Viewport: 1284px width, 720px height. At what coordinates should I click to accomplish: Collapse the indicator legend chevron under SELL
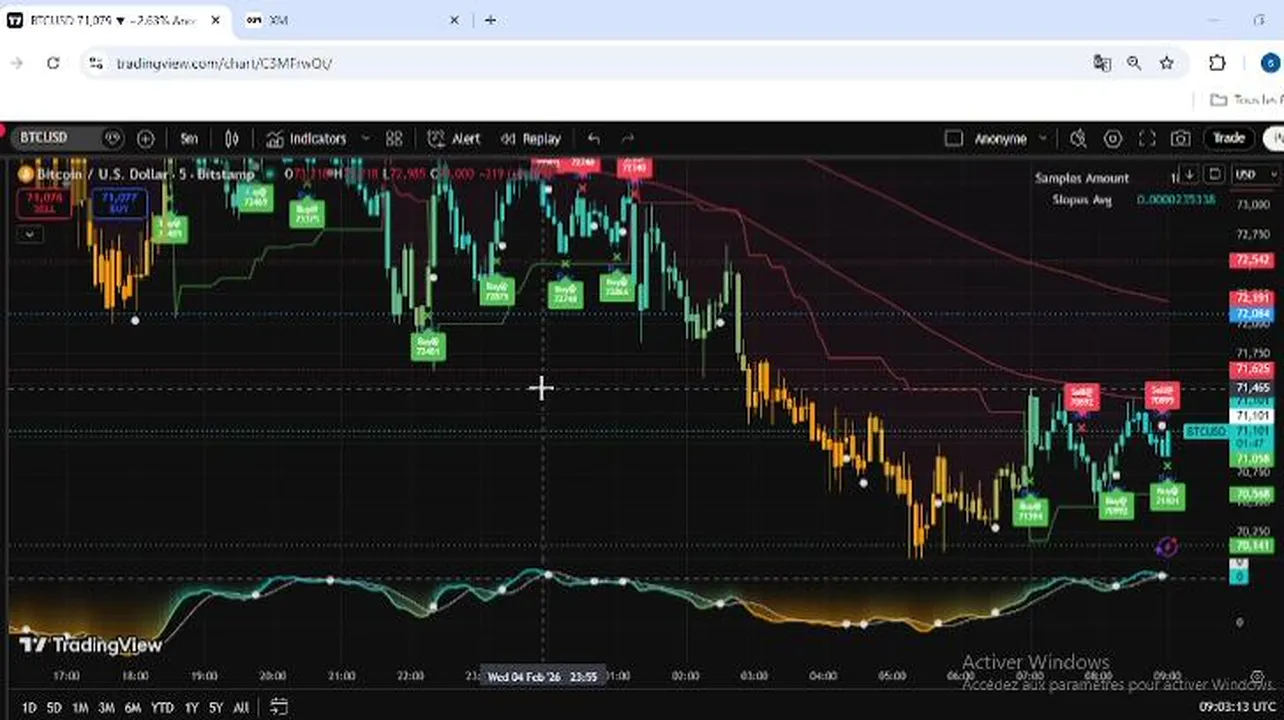30,235
